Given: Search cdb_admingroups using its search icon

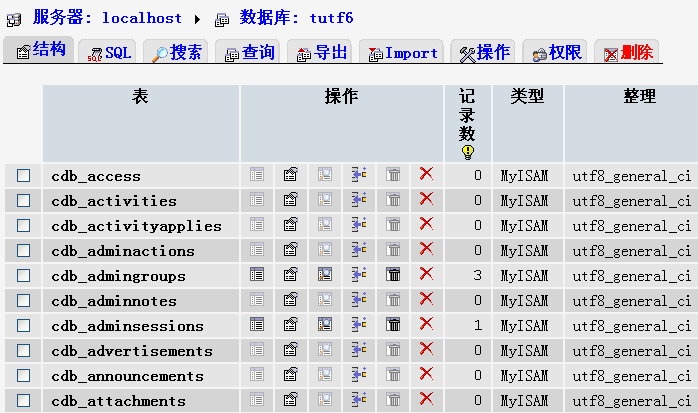Looking at the screenshot, I should (325, 274).
